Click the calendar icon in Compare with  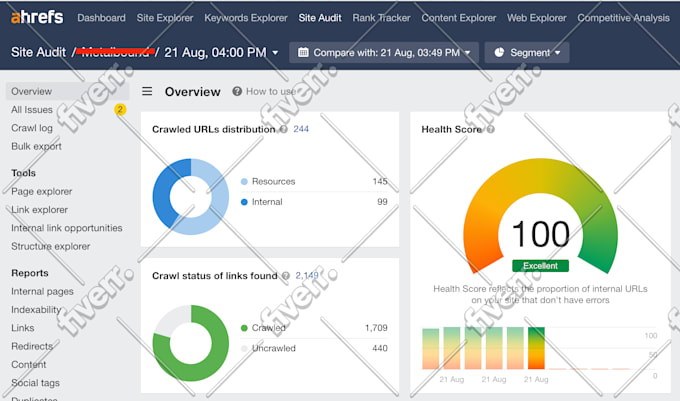coord(303,52)
